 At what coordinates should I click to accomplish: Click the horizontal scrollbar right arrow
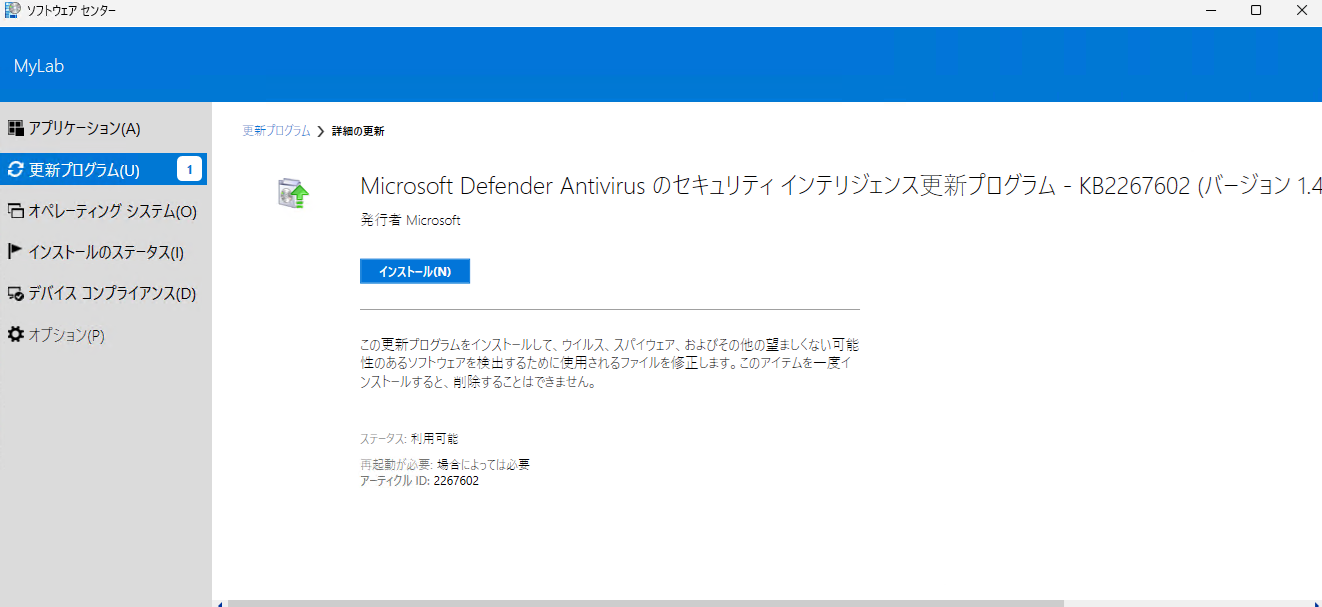pyautogui.click(x=1315, y=603)
